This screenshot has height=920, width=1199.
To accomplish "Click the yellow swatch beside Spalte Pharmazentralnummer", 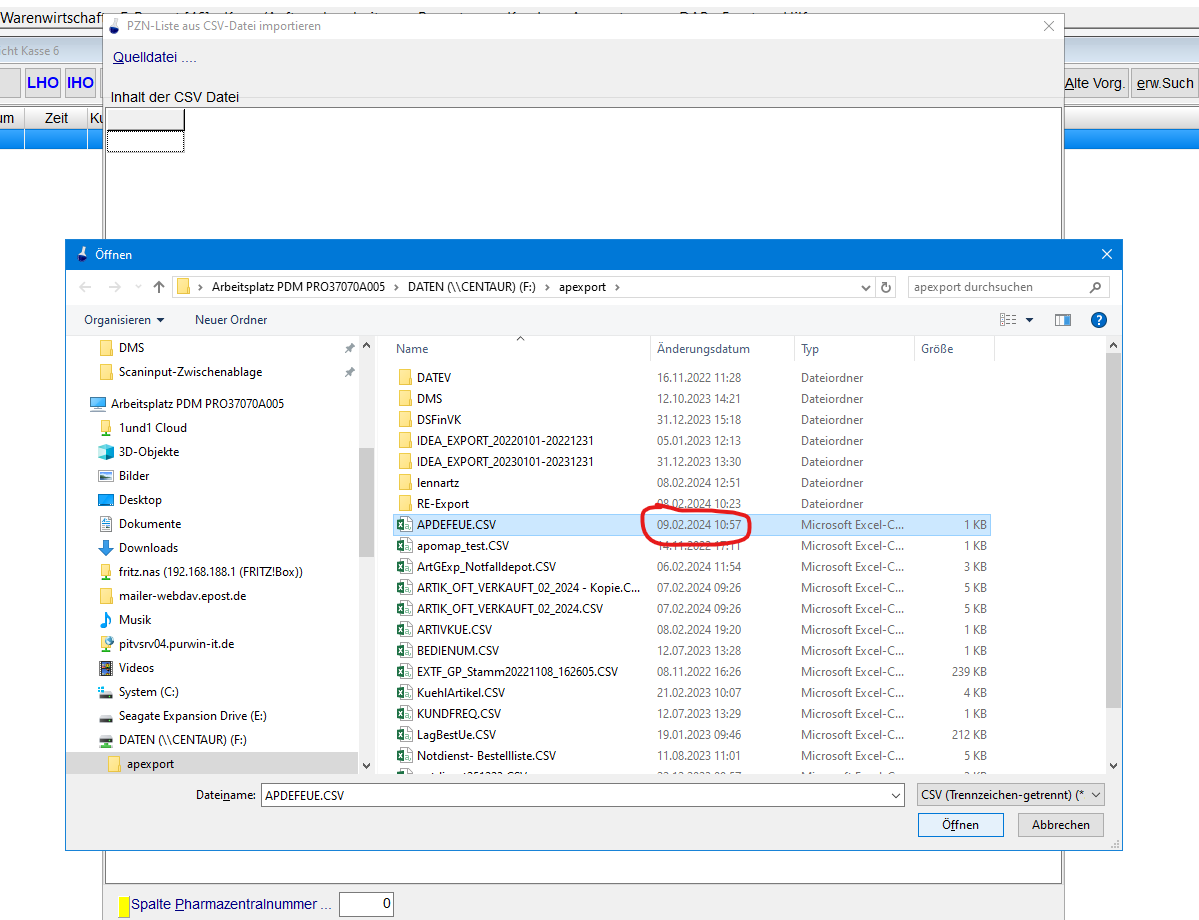I will pyautogui.click(x=124, y=906).
